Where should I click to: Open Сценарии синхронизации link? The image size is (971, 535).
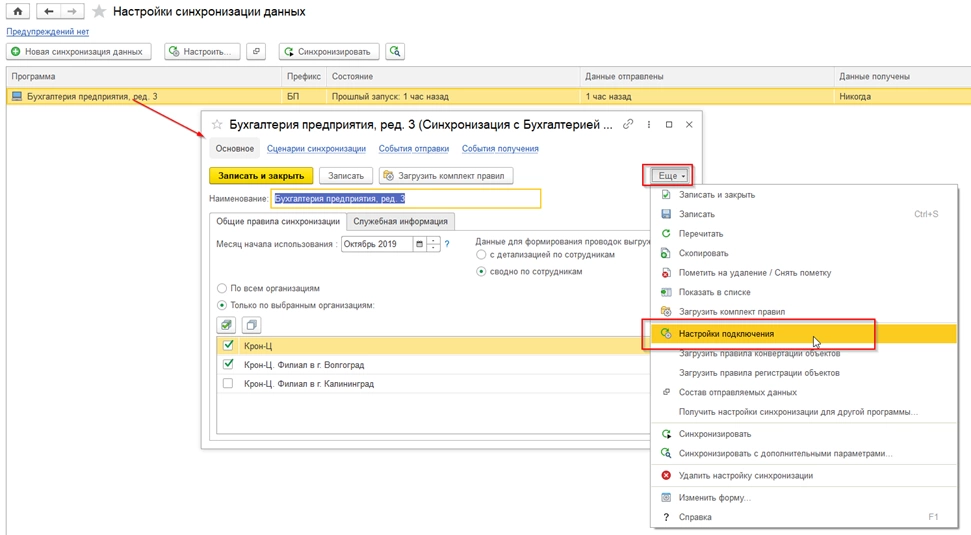(x=316, y=149)
